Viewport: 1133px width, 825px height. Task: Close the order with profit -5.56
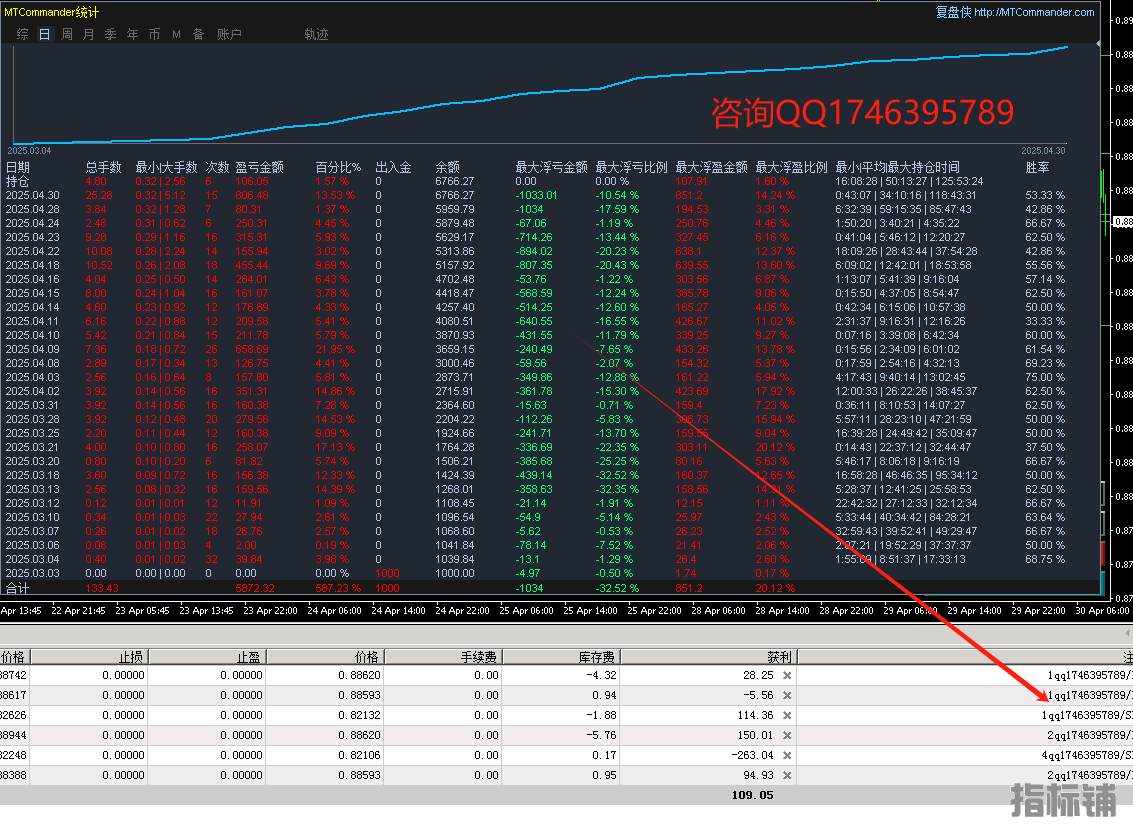point(786,696)
